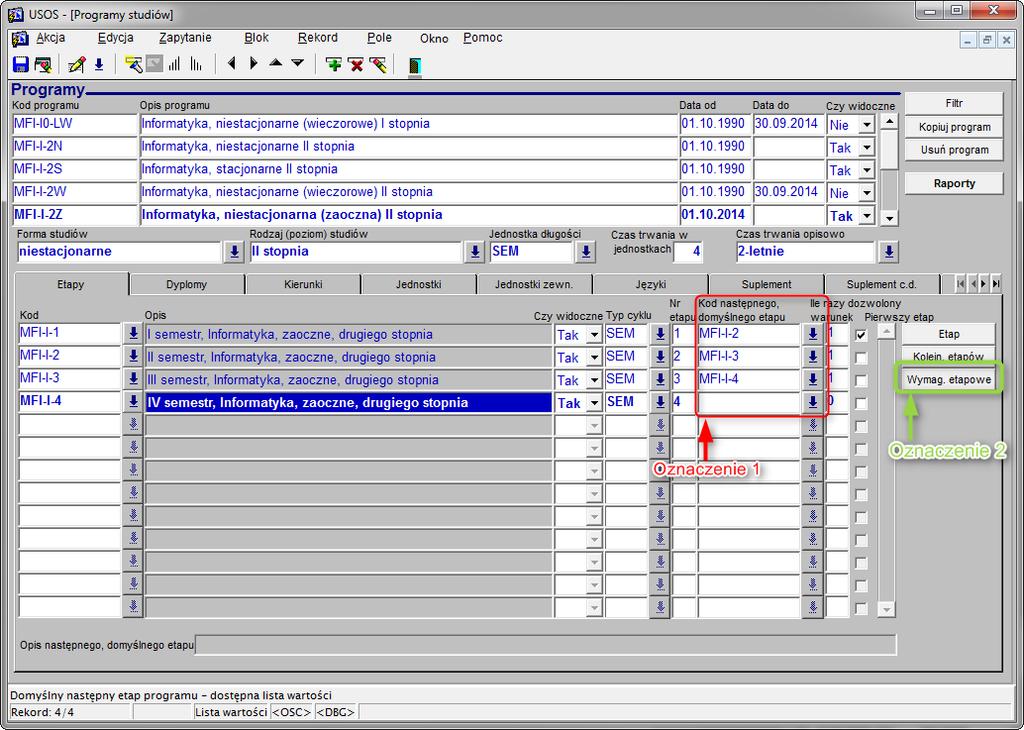Check Pierwszy etap for stage MFI-I-4
The height and width of the screenshot is (730, 1024).
861,404
